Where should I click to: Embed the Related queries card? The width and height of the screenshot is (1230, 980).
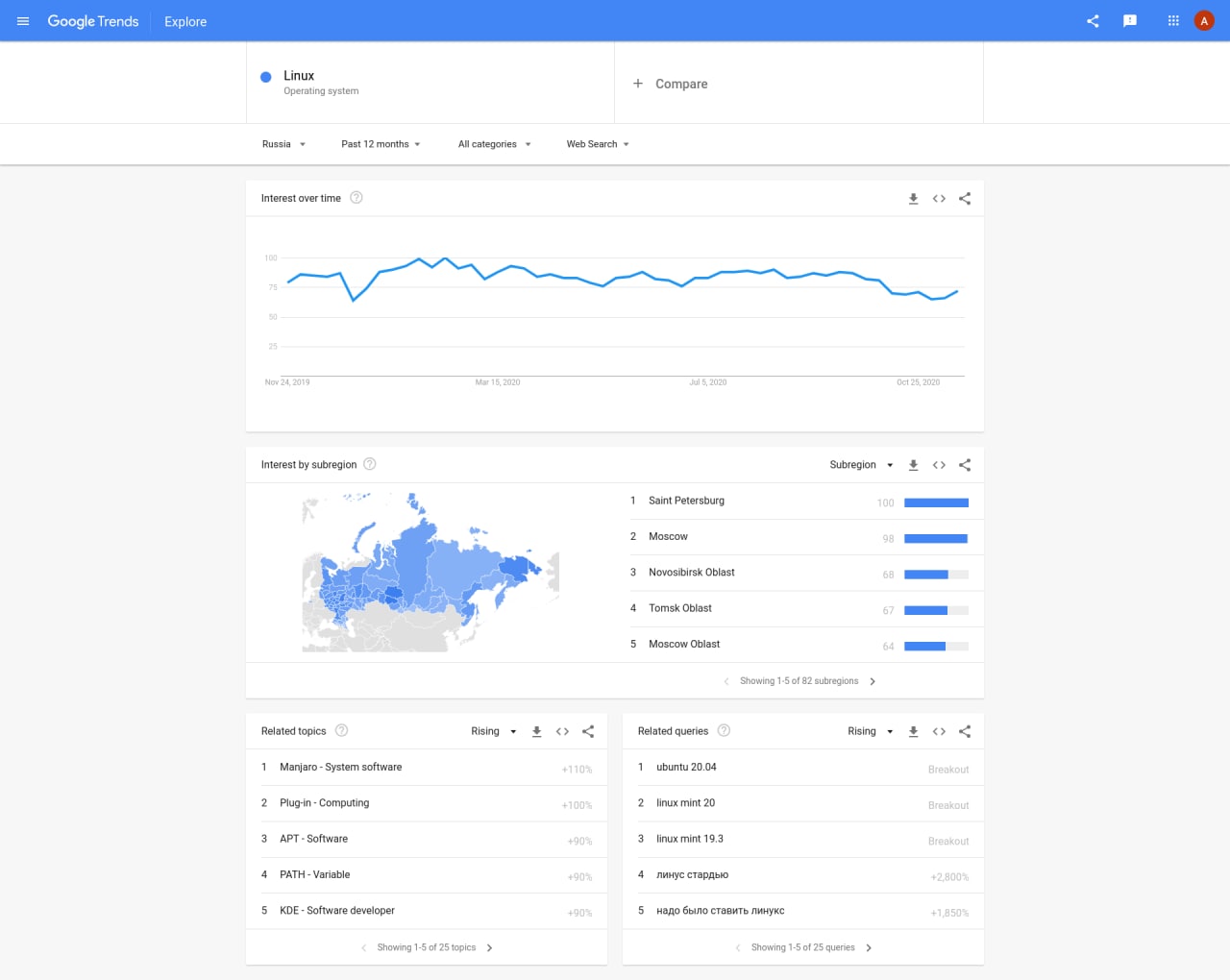point(939,732)
